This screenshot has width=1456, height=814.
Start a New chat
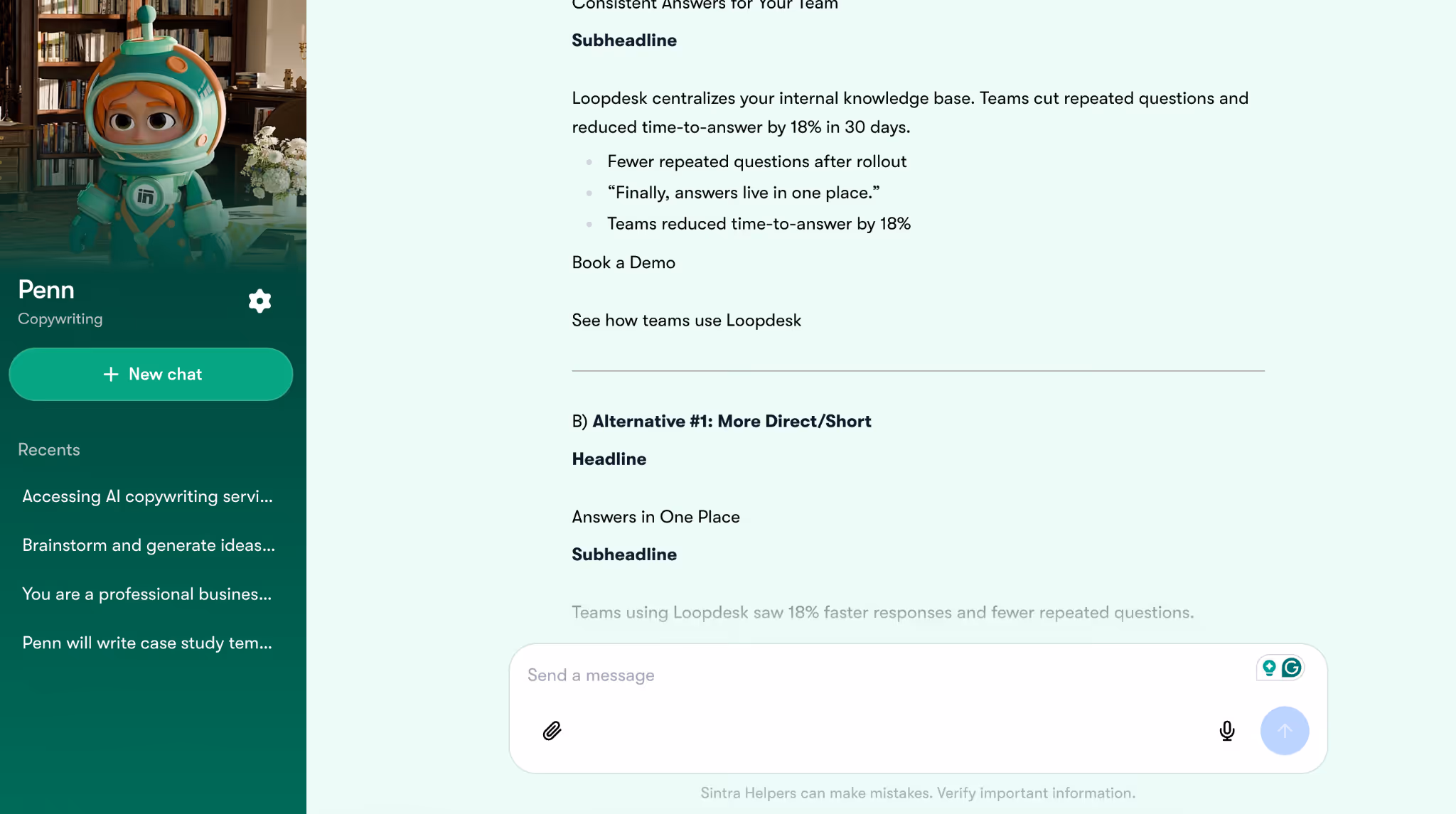coord(151,374)
